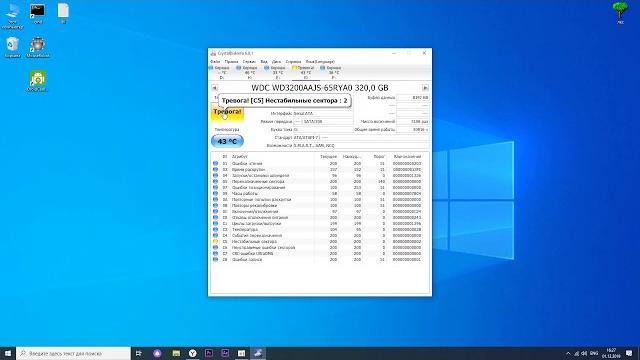Launch the purple Alice assistant taskbar icon
The image size is (640, 360).
coord(157,353)
